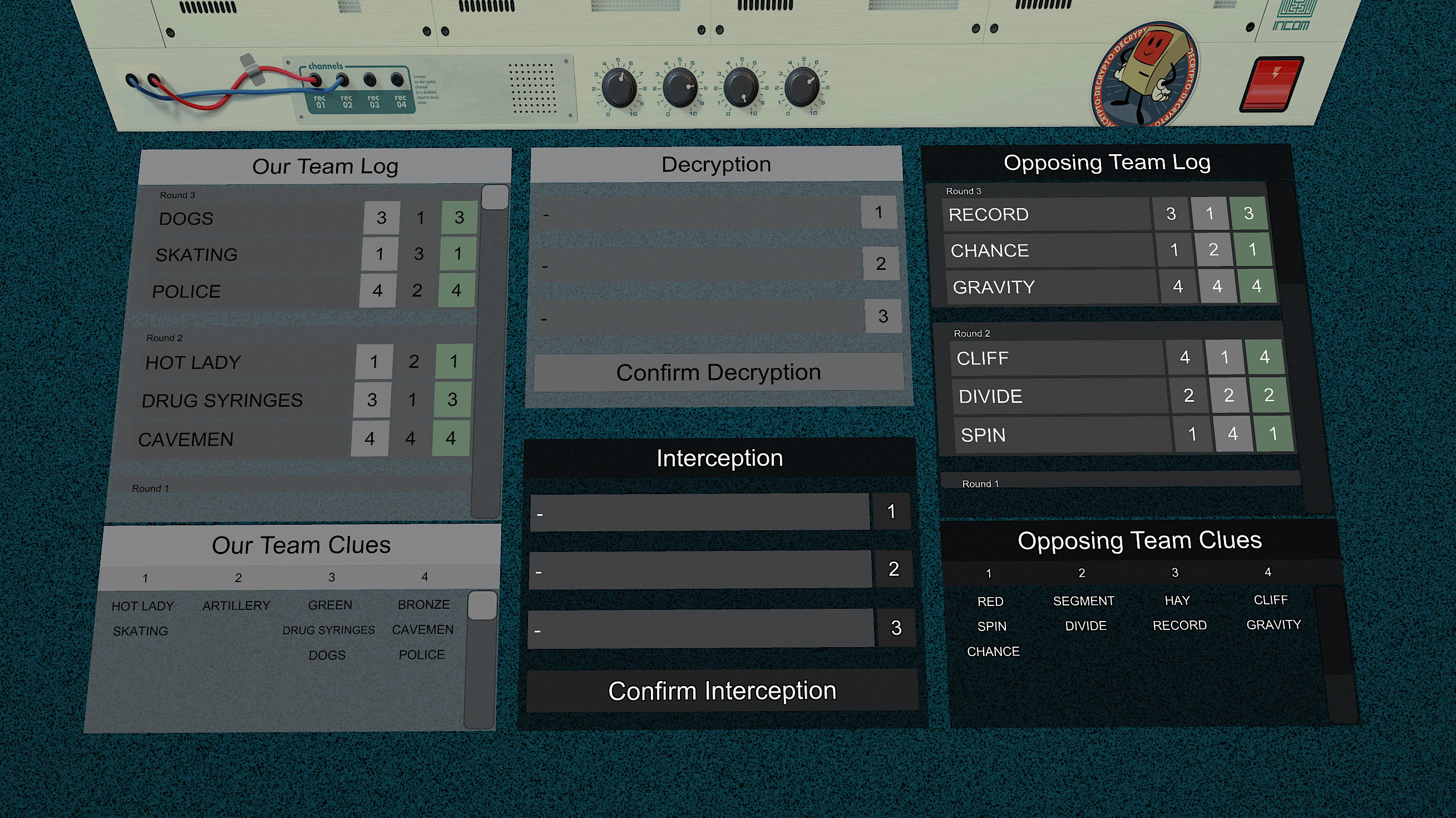Click the rec 04 channel jack

pos(397,79)
